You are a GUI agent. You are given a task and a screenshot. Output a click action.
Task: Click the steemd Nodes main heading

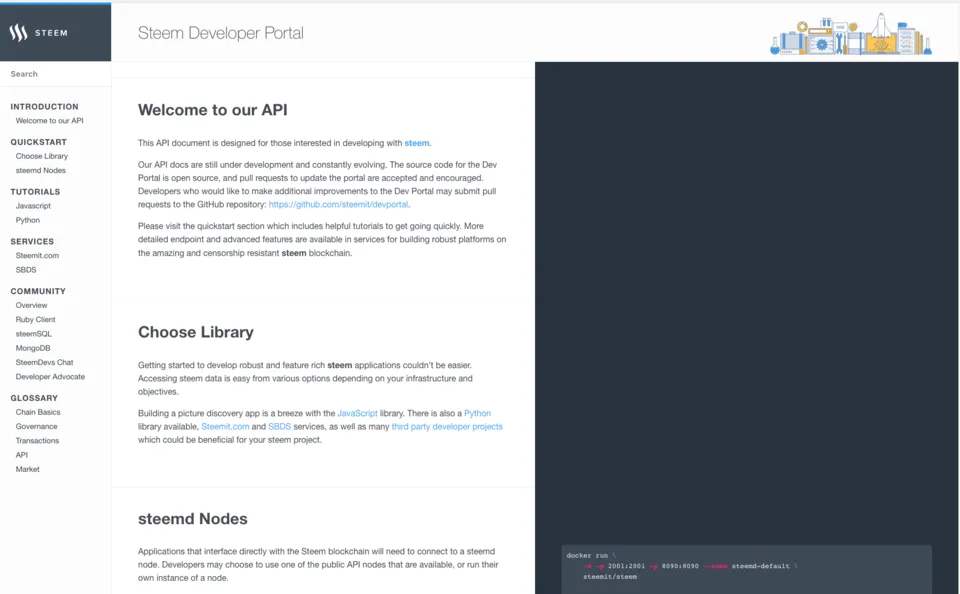[x=193, y=519]
